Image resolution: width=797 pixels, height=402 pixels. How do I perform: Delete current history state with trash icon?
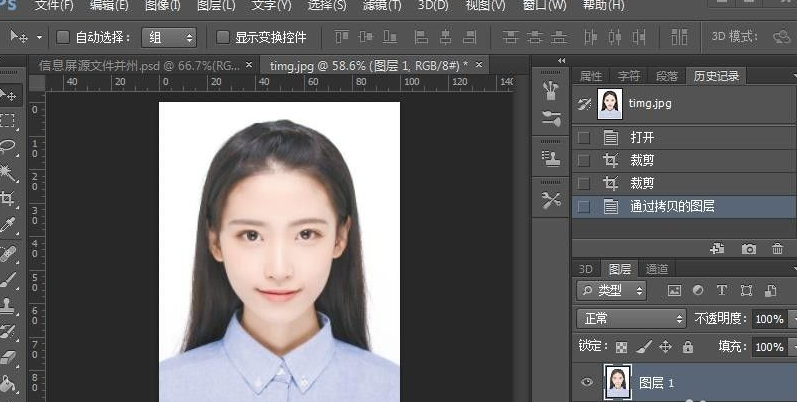[777, 249]
